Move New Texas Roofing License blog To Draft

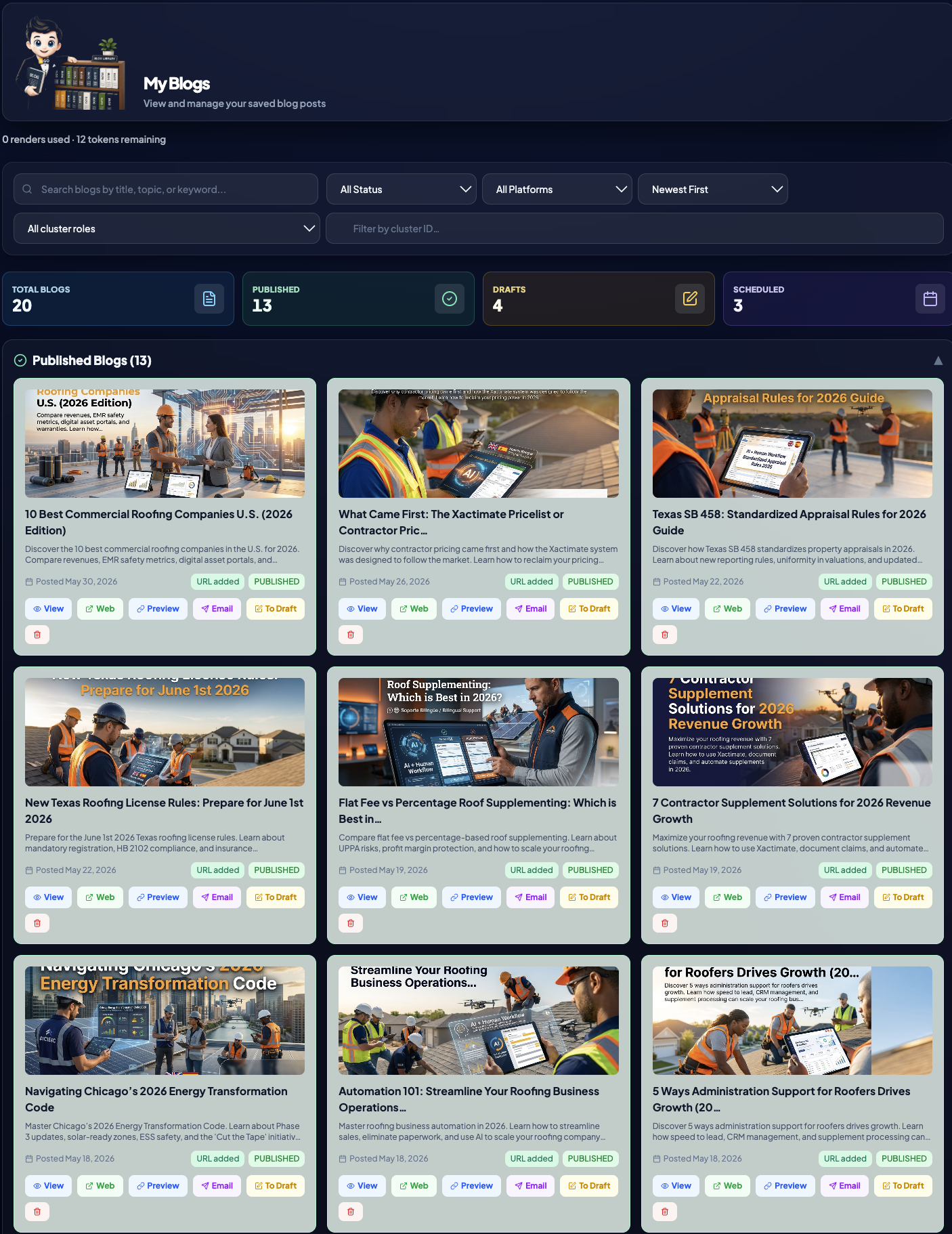pos(276,897)
